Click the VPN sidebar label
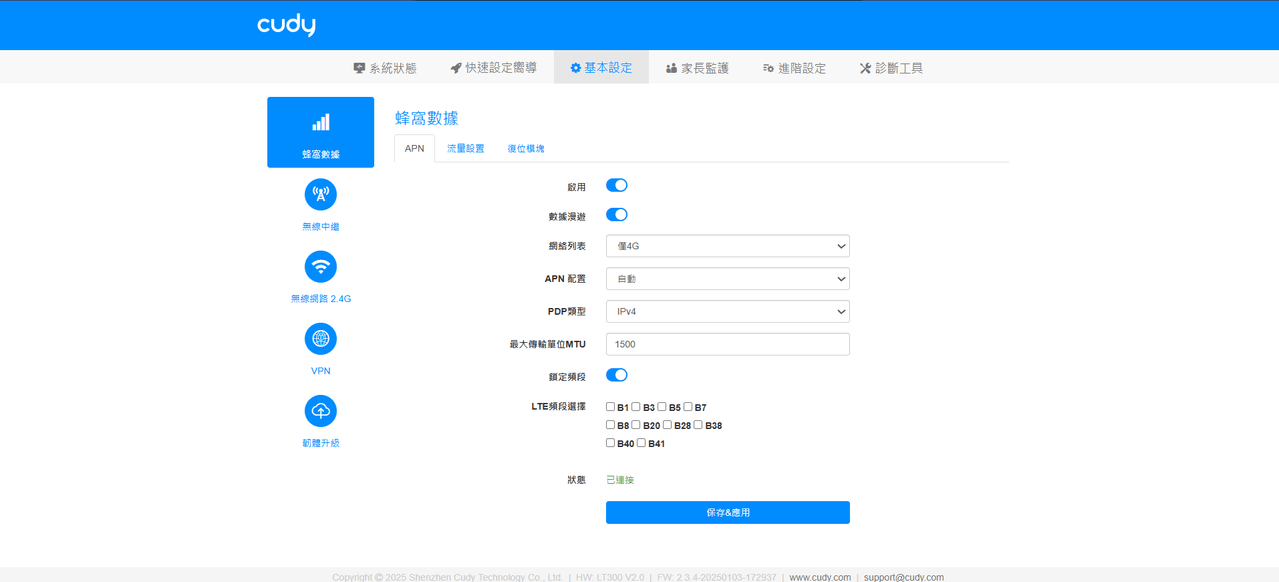The width and height of the screenshot is (1279, 582). click(x=321, y=371)
